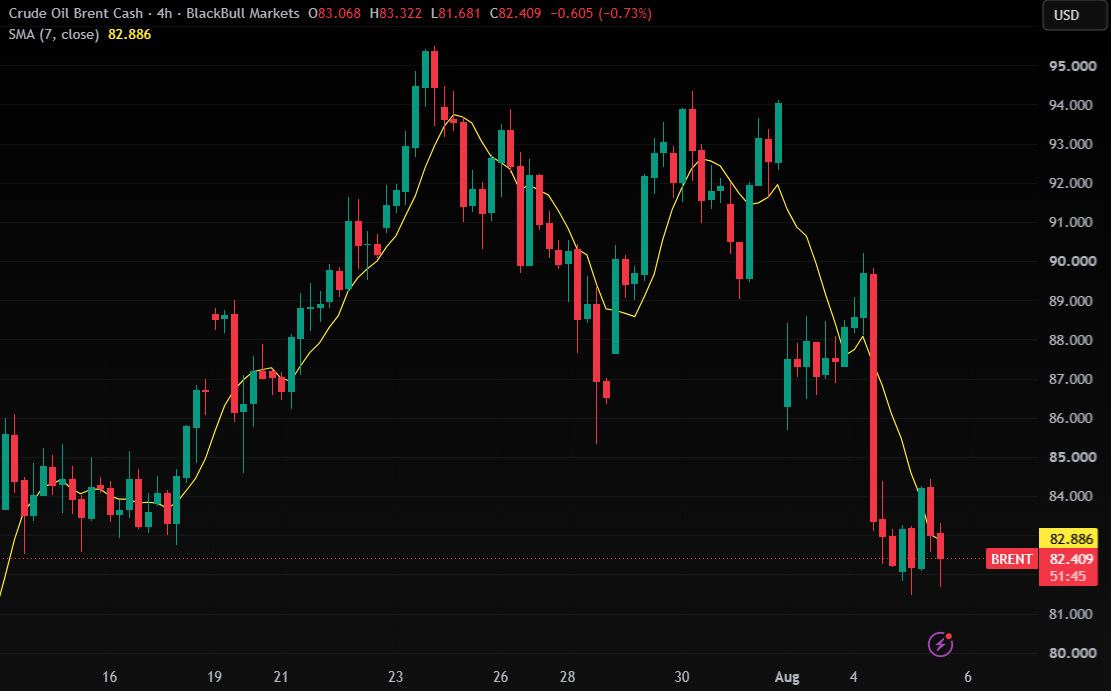This screenshot has width=1111, height=691.
Task: Click the 95.000 price axis label
Action: point(1072,66)
